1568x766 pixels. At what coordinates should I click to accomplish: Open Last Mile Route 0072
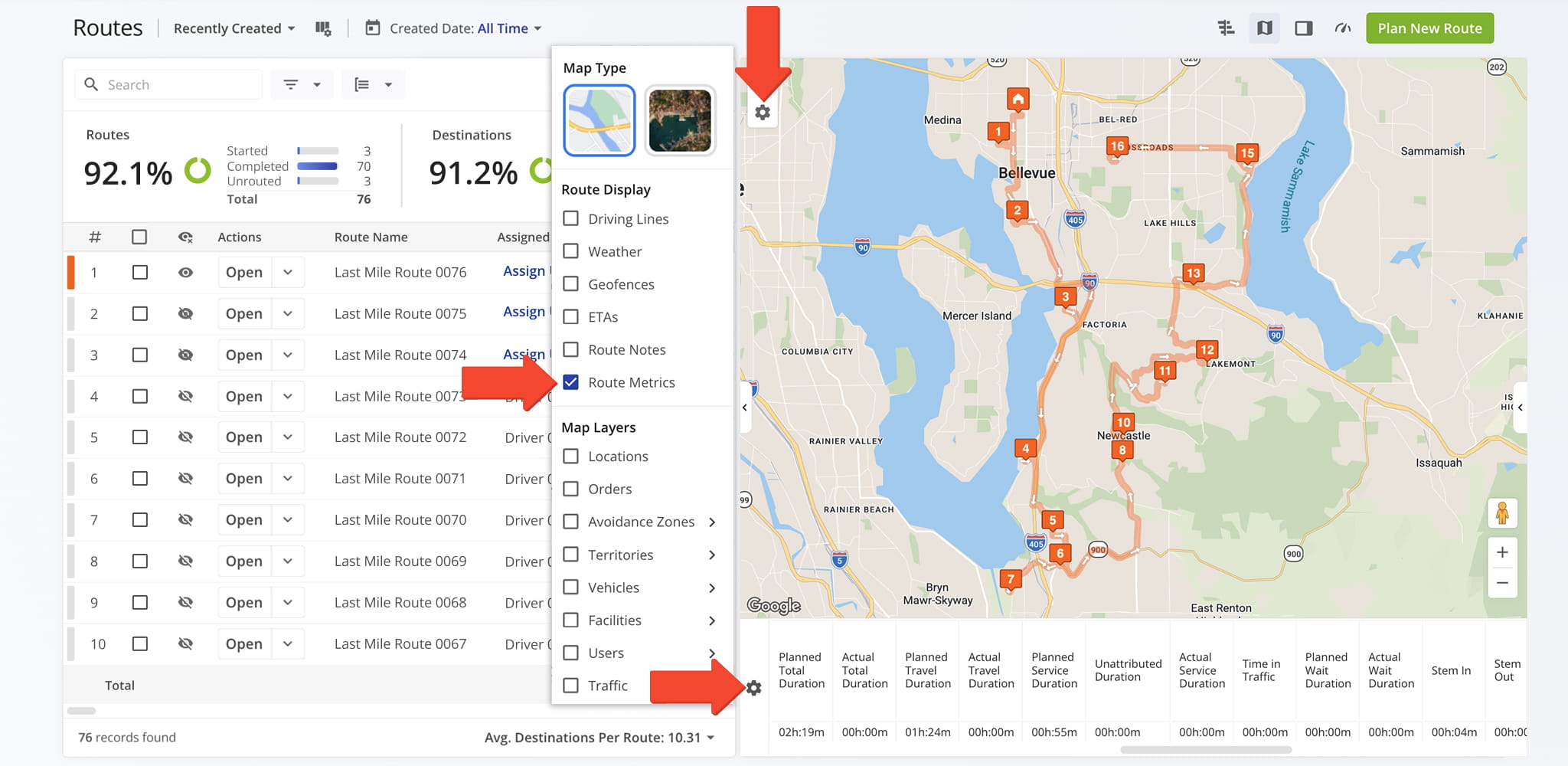click(244, 437)
